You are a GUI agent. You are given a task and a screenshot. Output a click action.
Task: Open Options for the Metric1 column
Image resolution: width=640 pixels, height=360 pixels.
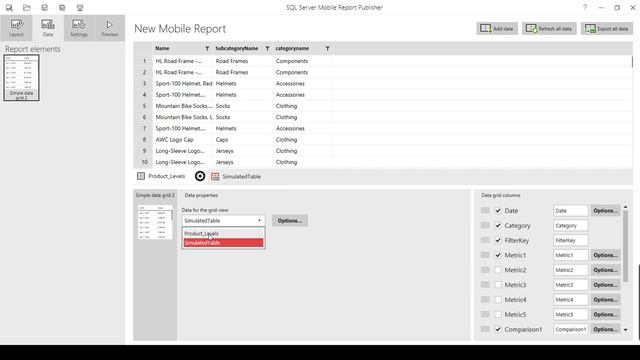click(x=606, y=255)
